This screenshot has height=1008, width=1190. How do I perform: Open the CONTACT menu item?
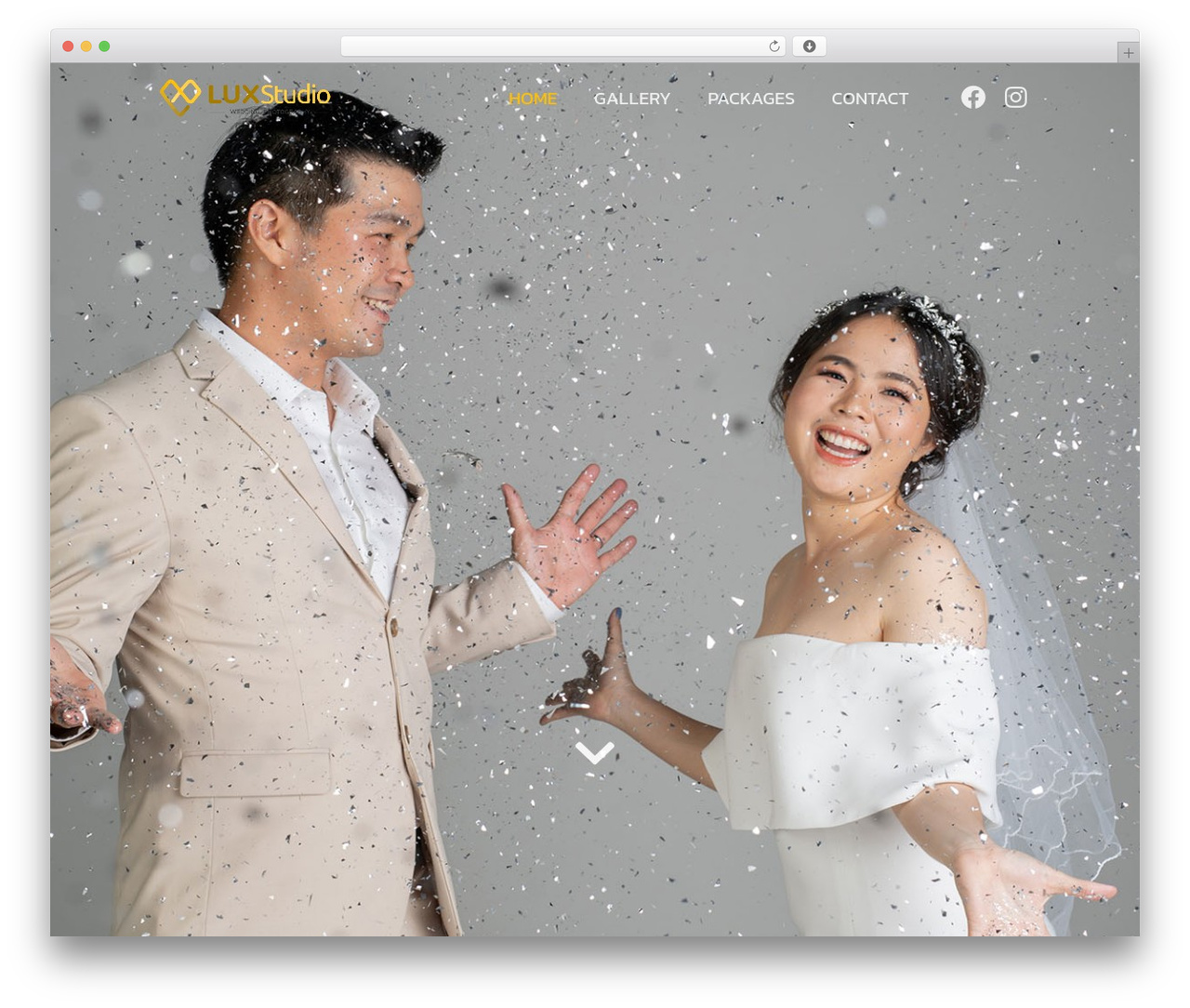pos(870,99)
